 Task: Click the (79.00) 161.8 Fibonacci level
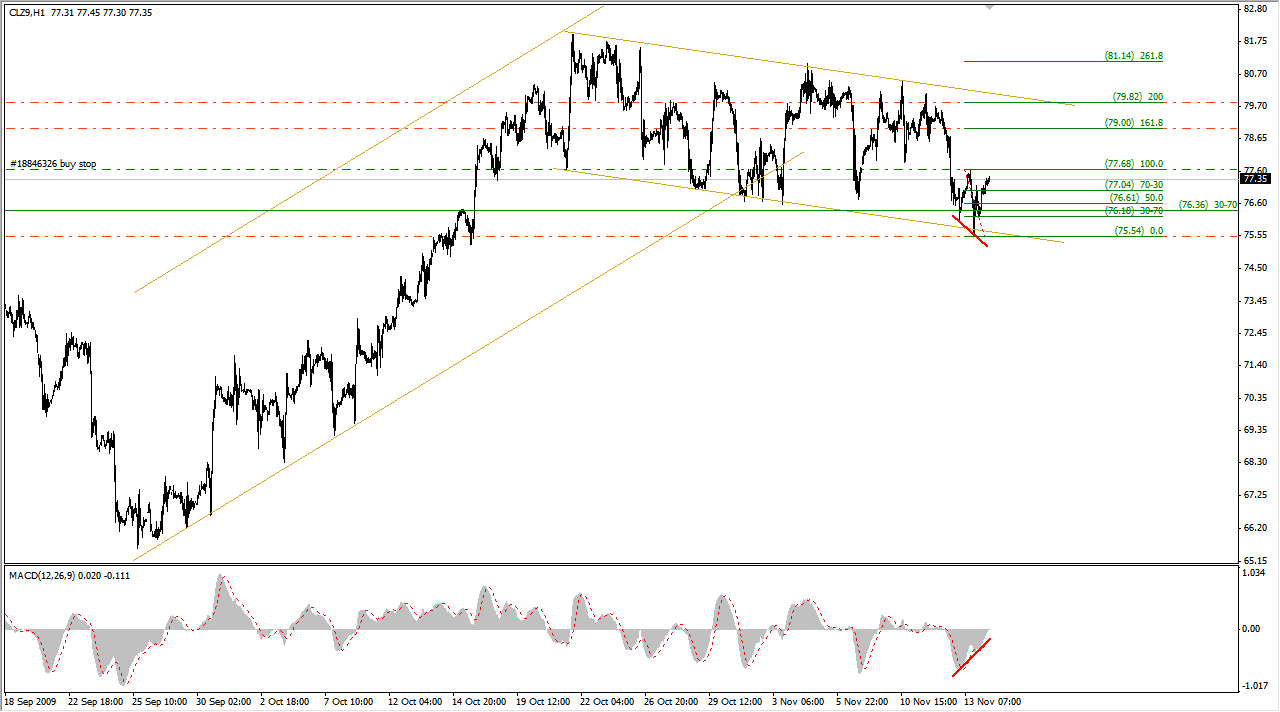coord(1134,122)
